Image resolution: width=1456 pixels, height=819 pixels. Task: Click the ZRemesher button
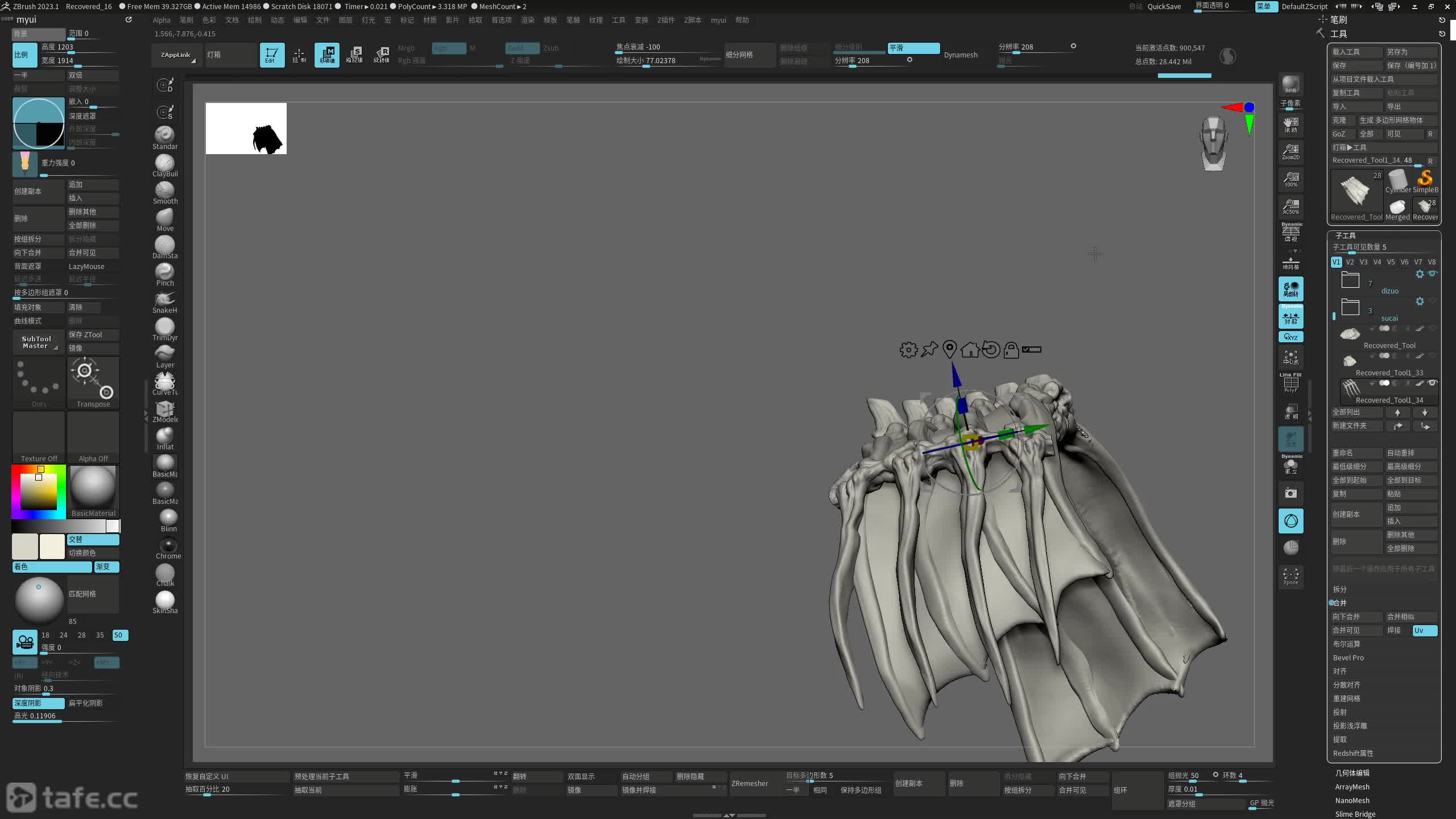coord(750,783)
